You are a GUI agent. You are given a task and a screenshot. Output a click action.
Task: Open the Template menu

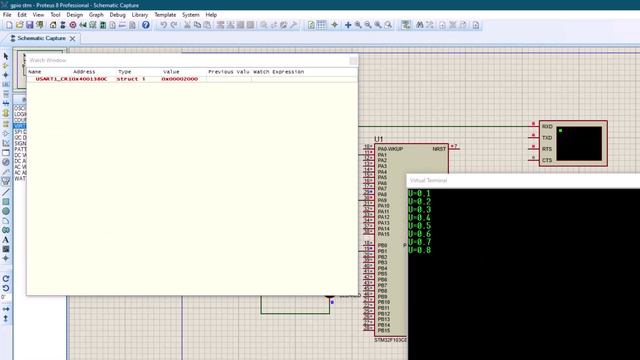(165, 15)
